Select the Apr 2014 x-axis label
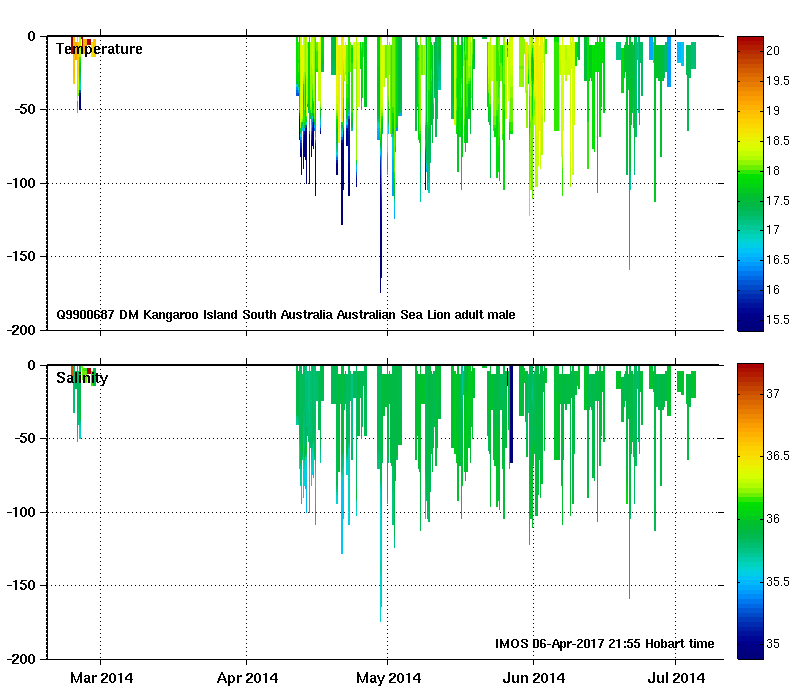799x700 pixels. [x=246, y=678]
